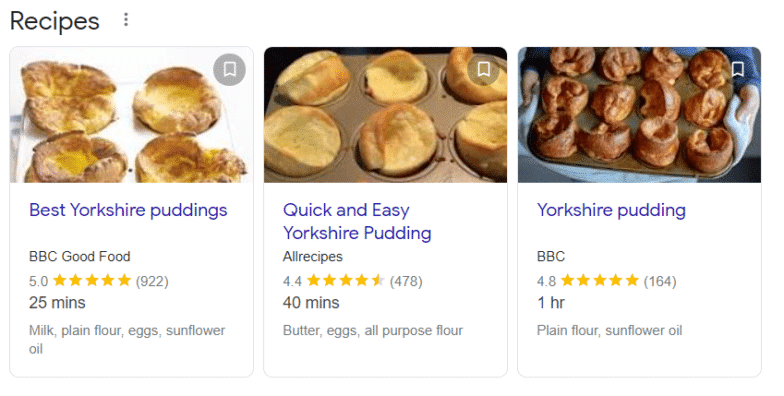
Task: Select the BBC Good Food source label
Action: click(80, 256)
